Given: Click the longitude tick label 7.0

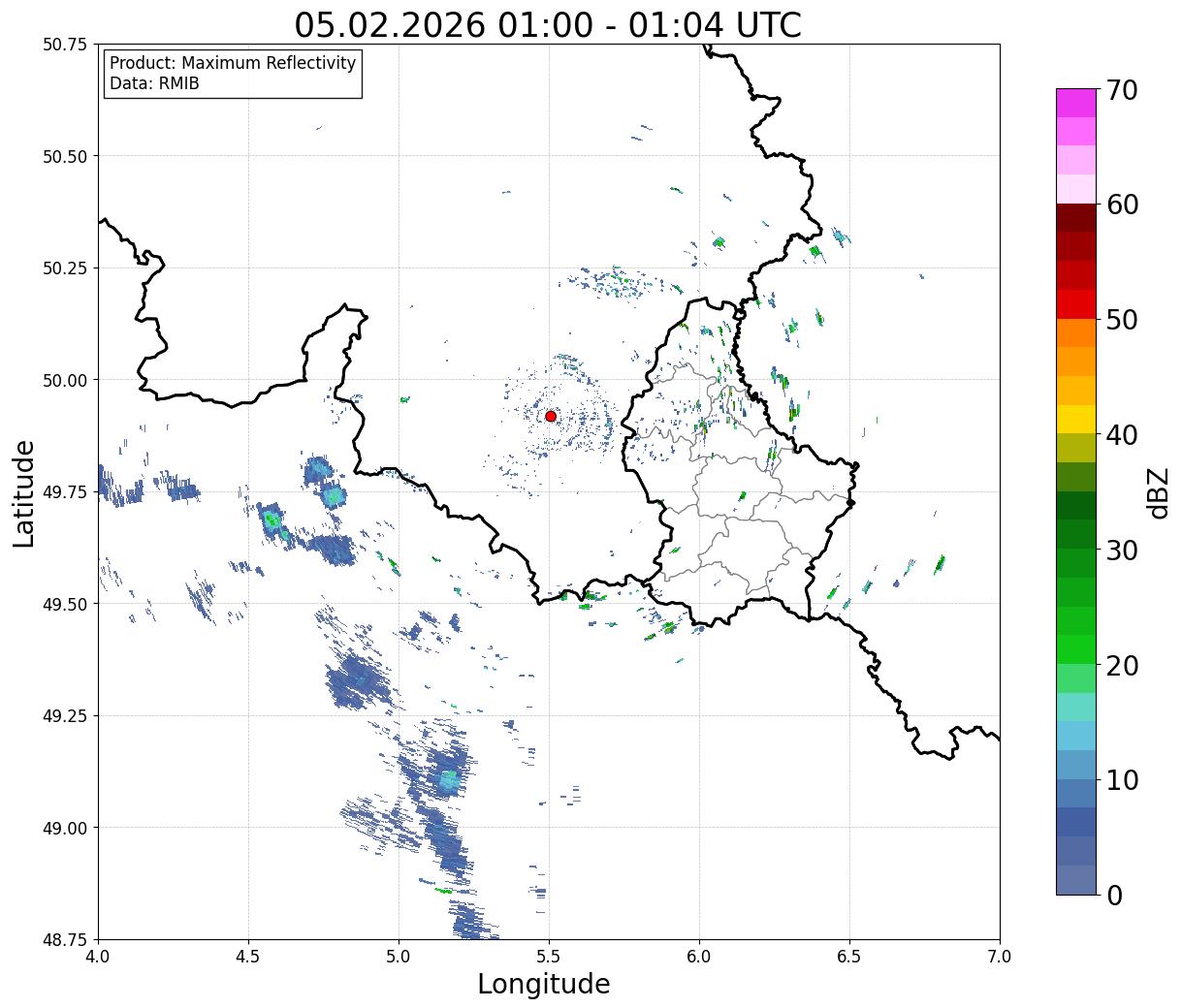Looking at the screenshot, I should (x=1000, y=957).
